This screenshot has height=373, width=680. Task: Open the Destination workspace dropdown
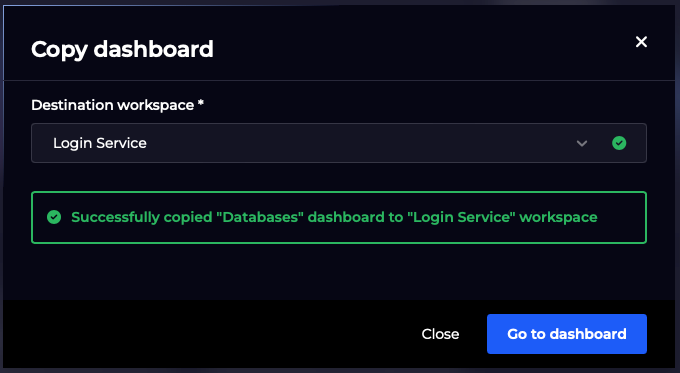pos(339,143)
